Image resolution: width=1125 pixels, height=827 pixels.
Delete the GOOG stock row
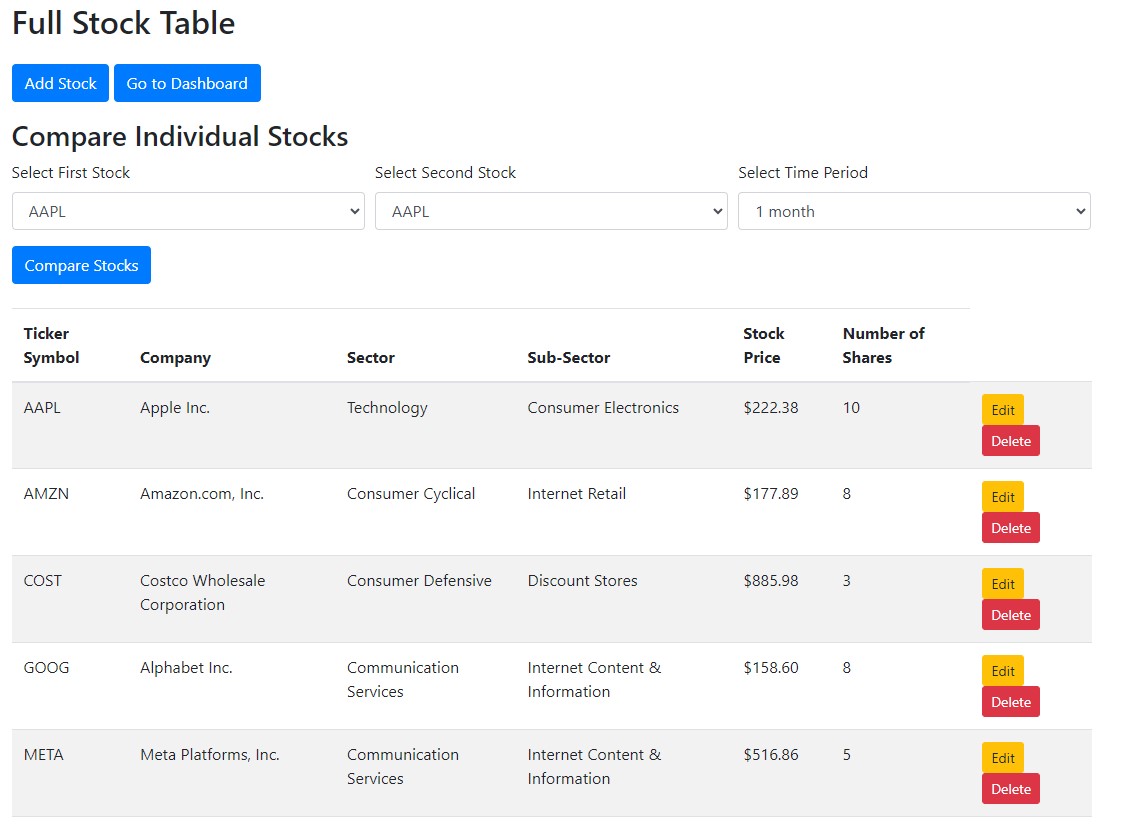click(x=1010, y=702)
